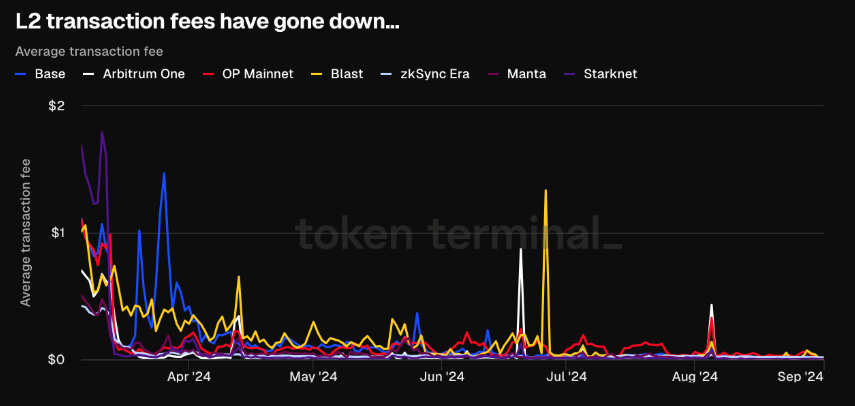Image resolution: width=855 pixels, height=406 pixels.
Task: Click the May '24 axis label
Action: click(x=314, y=377)
